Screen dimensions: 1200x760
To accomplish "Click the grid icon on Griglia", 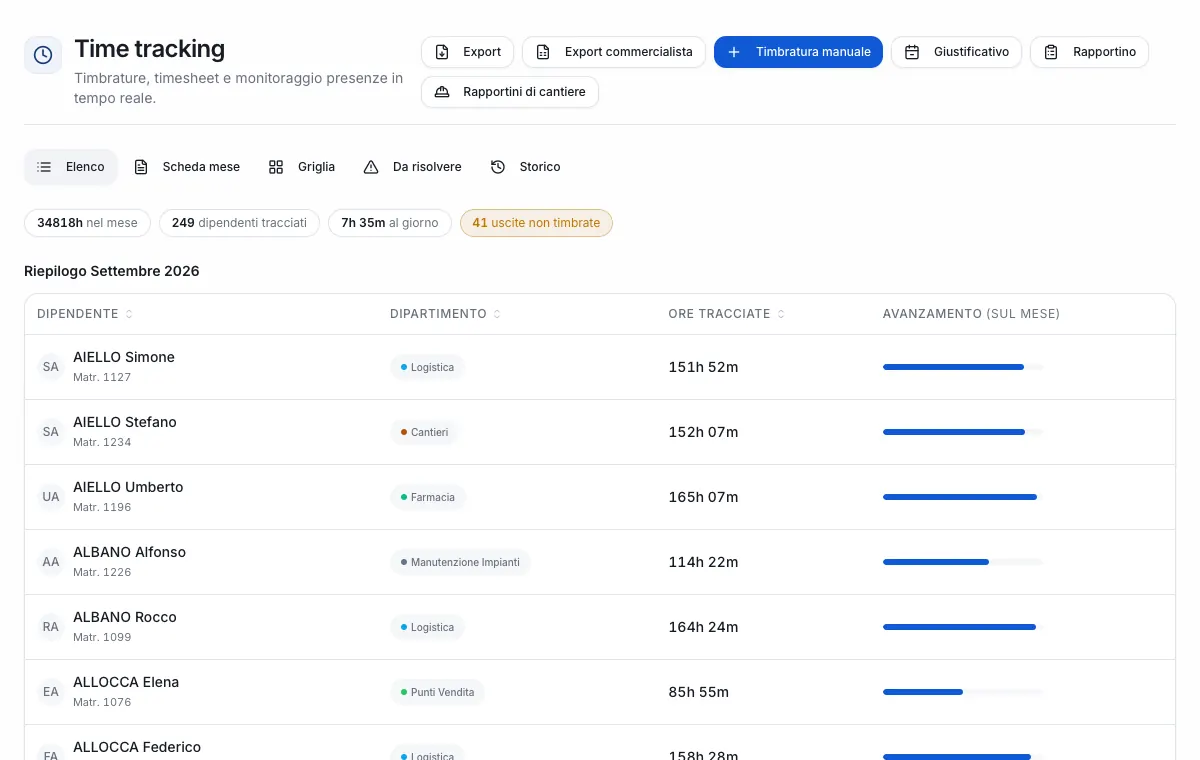I will coord(276,167).
